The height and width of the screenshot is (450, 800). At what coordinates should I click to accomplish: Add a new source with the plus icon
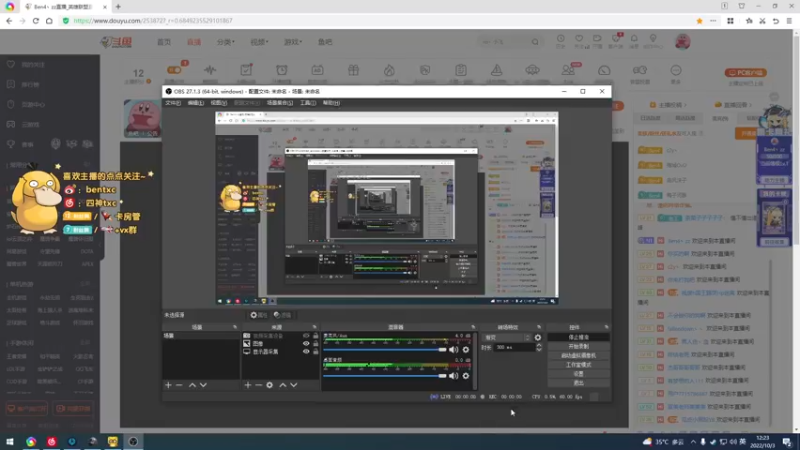[x=248, y=385]
